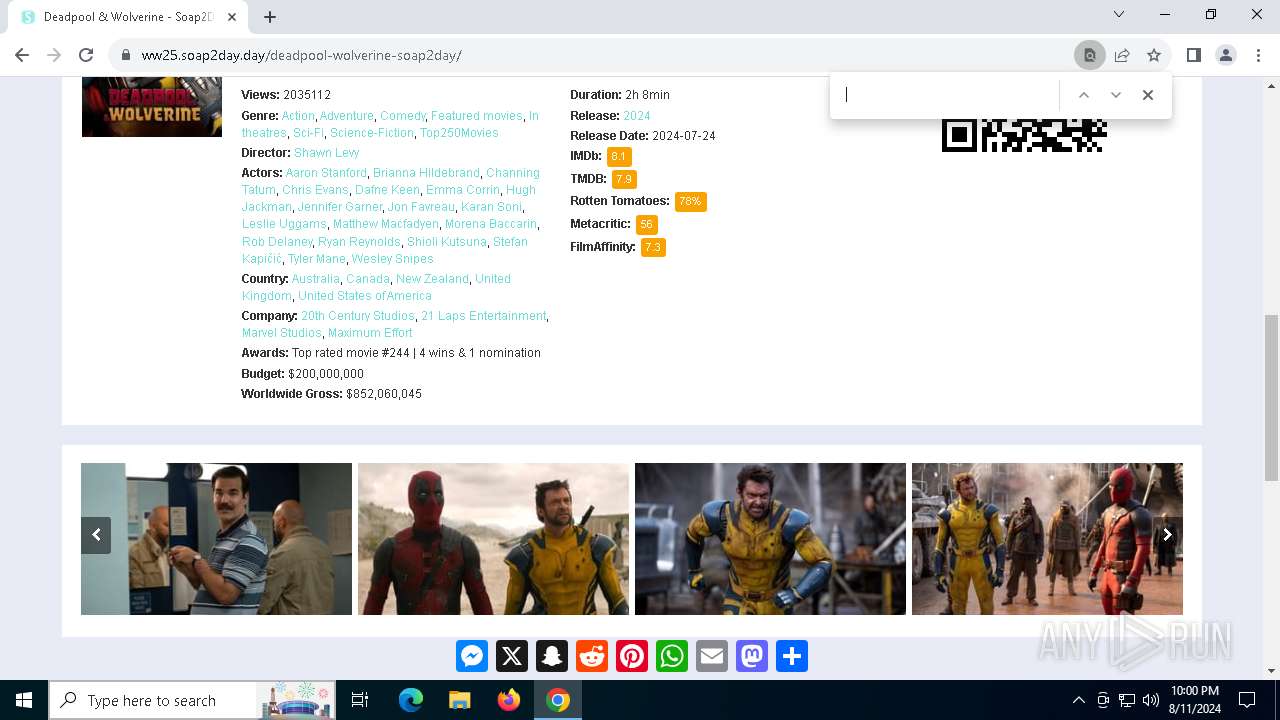
Task: Share via Facebook Messenger icon
Action: point(472,656)
